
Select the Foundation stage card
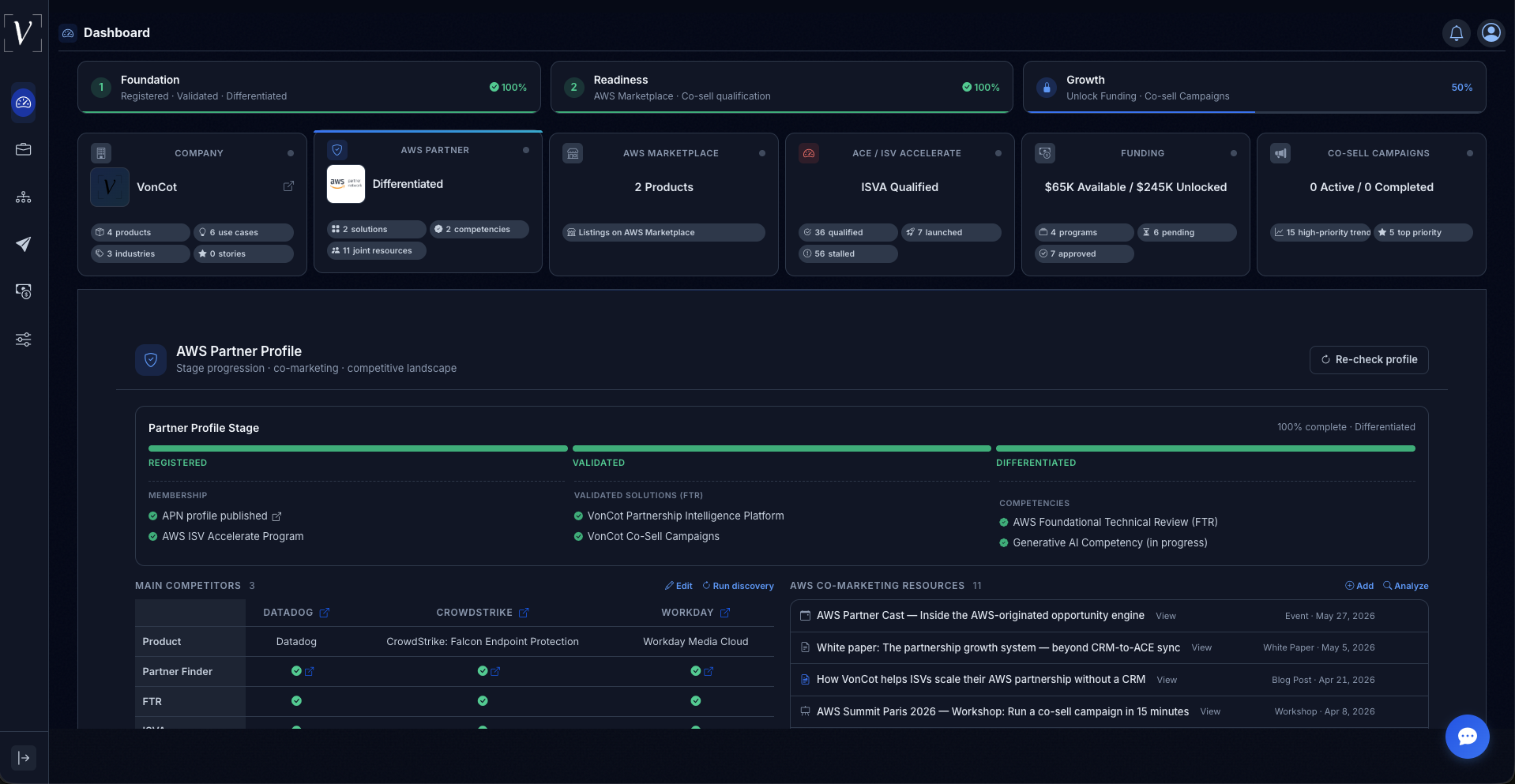309,87
